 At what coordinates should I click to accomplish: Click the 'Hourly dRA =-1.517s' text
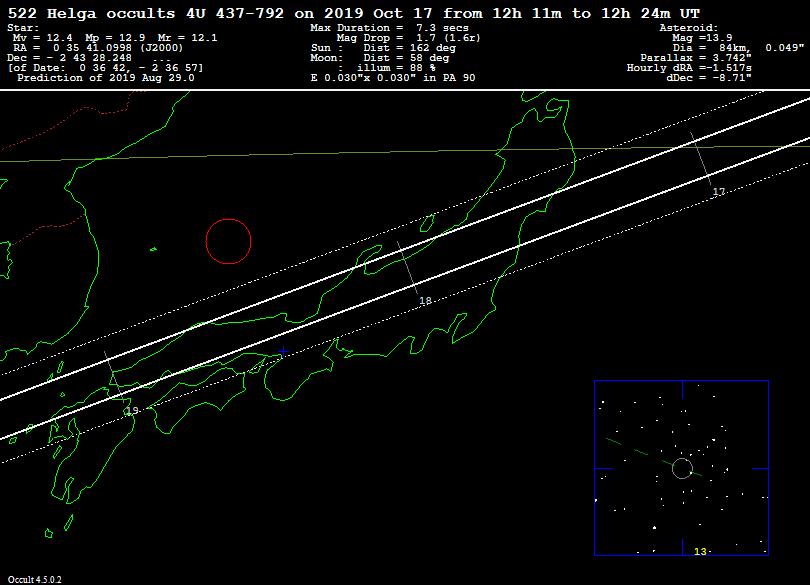pos(689,68)
